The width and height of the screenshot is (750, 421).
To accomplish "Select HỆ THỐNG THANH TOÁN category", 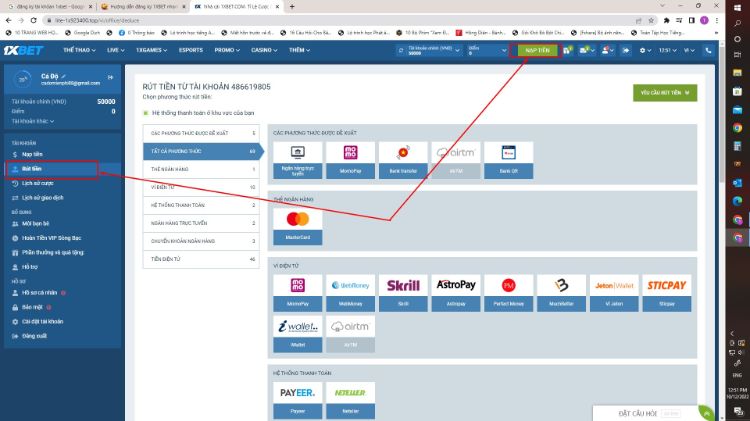I will coord(201,205).
